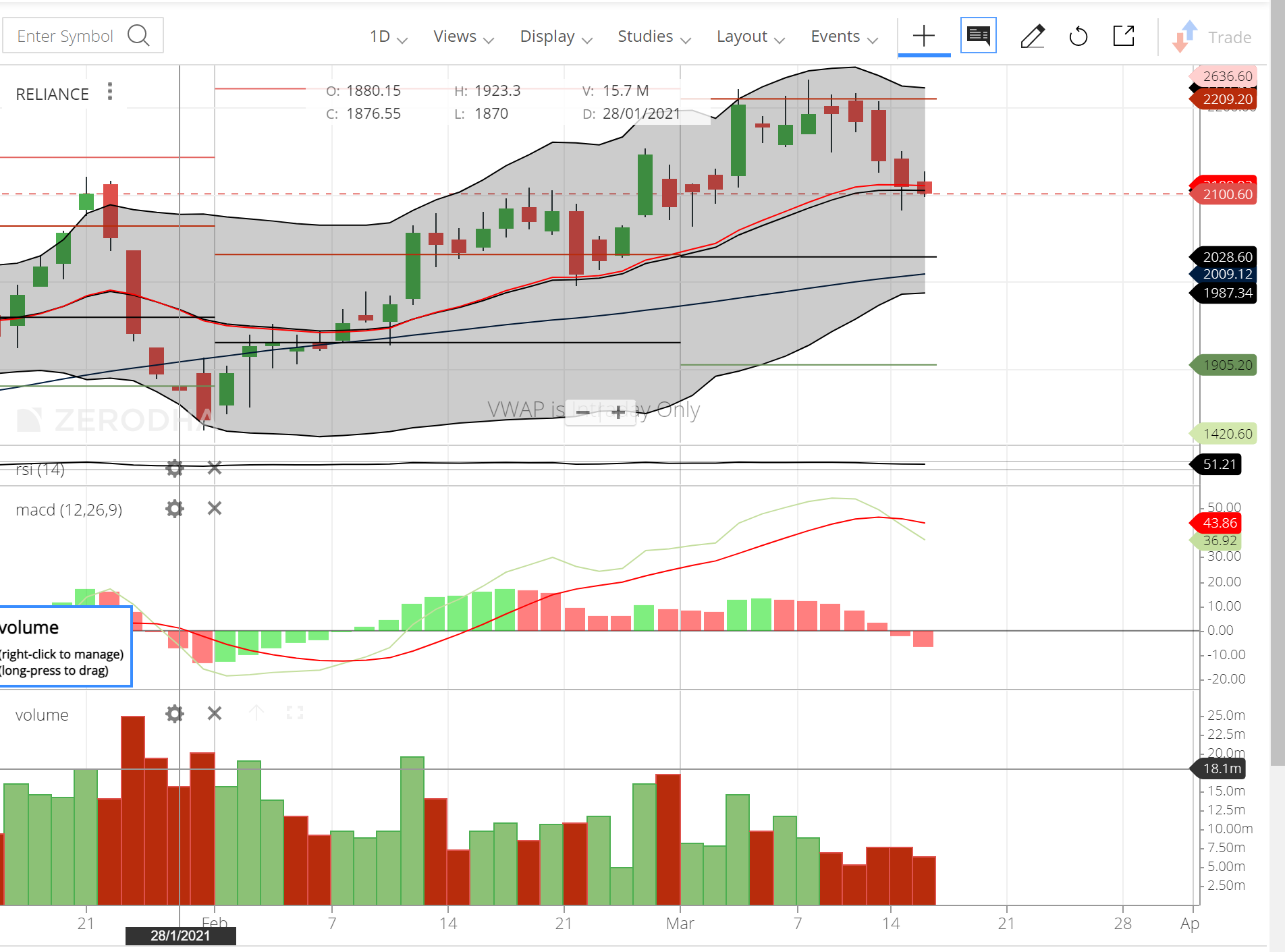Click the 2209.20 price label
Image resolution: width=1285 pixels, height=952 pixels.
[1223, 99]
